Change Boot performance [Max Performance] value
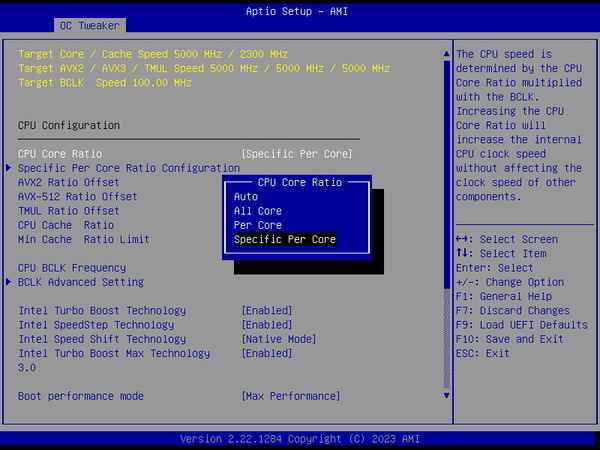This screenshot has height=450, width=600. 291,396
